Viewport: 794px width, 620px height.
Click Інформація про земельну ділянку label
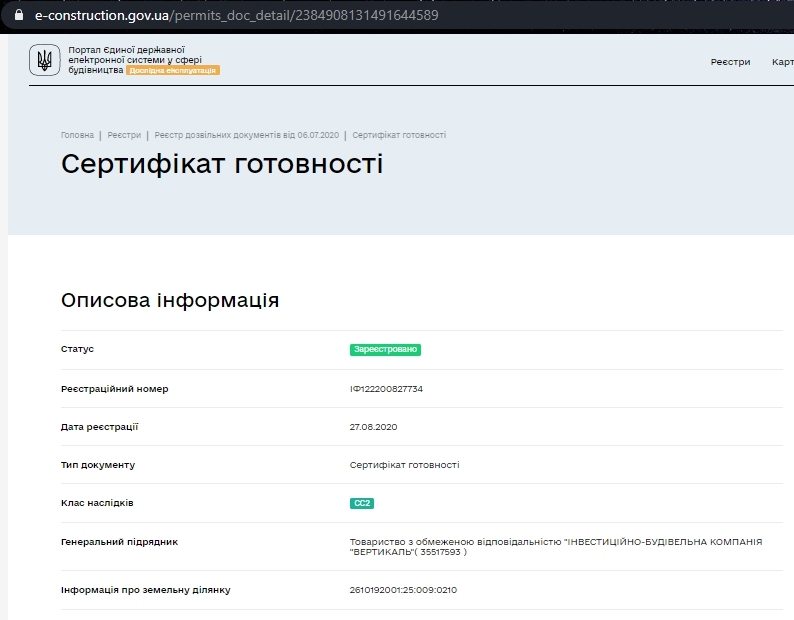(x=146, y=590)
